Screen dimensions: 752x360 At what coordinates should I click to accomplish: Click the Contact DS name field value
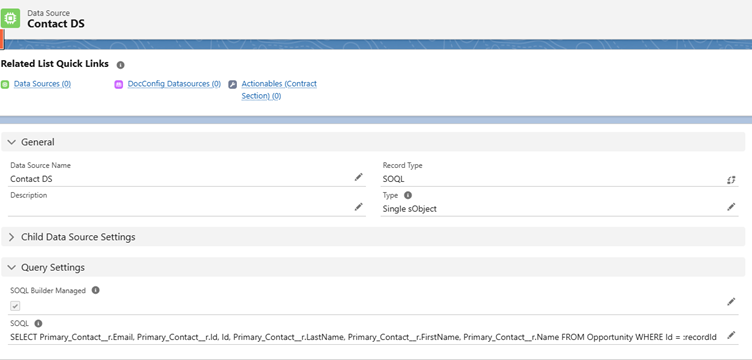coord(31,179)
